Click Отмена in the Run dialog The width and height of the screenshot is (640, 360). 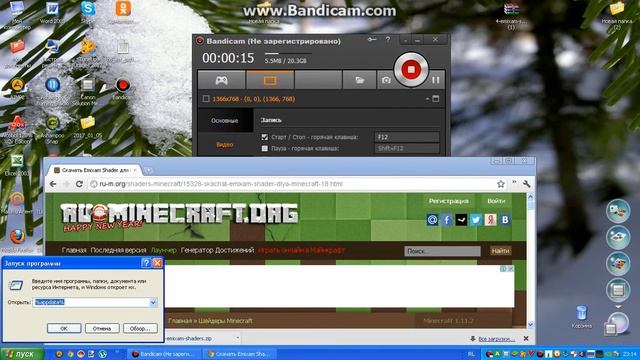tap(102, 328)
